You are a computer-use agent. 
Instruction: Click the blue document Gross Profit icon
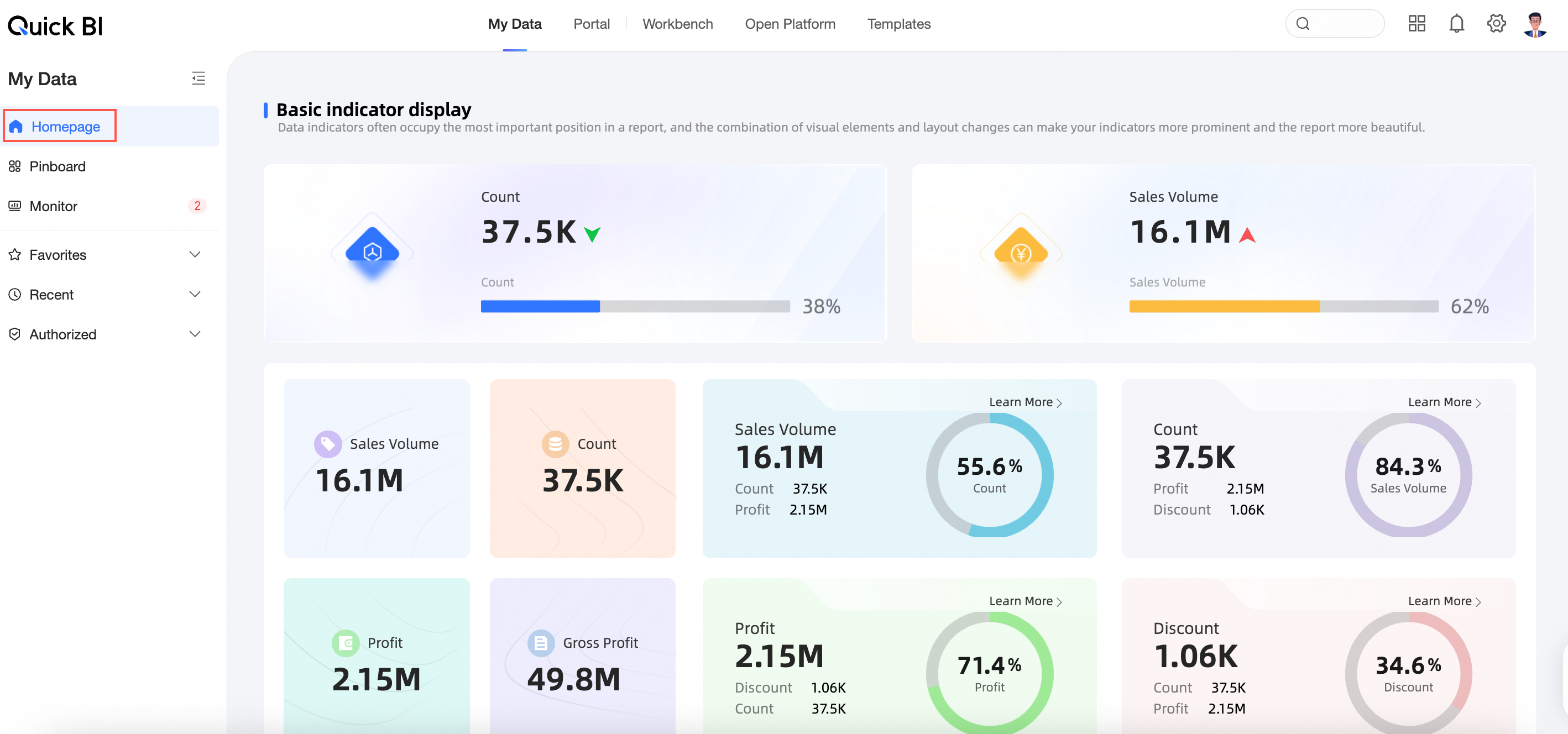[x=541, y=643]
